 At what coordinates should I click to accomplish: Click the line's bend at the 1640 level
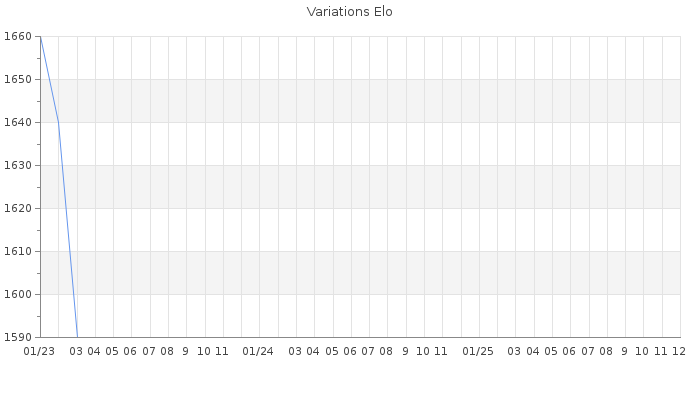click(x=58, y=122)
